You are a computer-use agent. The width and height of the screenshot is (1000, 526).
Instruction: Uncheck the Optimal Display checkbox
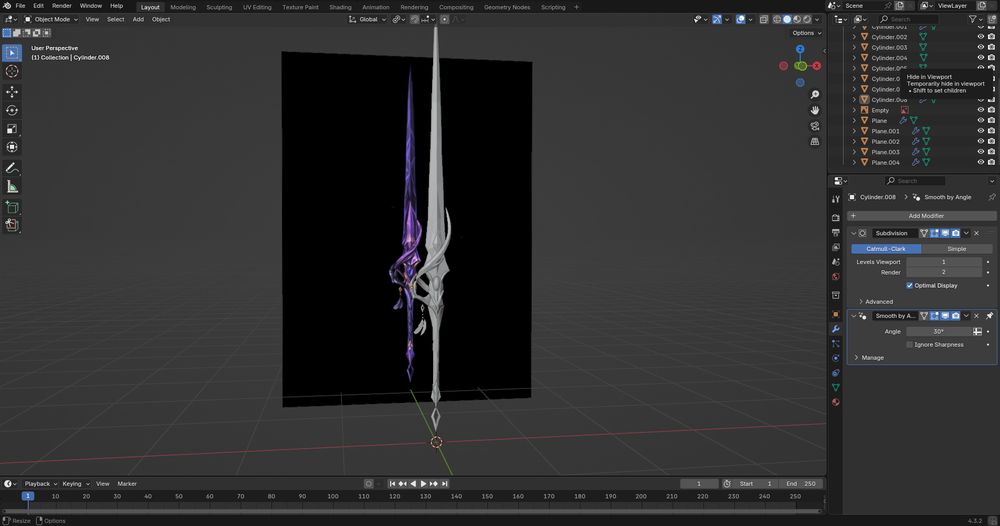909,285
